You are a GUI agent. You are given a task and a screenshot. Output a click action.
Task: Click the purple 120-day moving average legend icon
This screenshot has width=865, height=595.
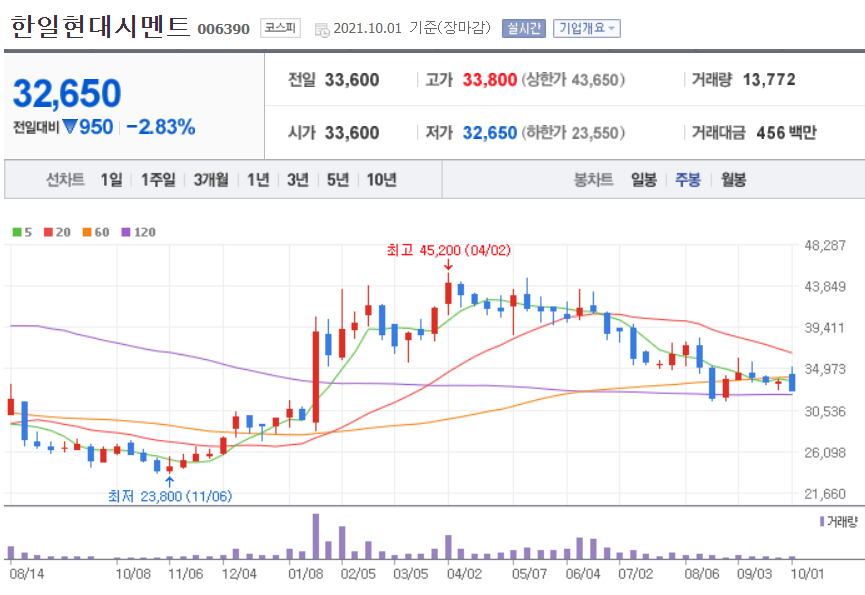(125, 231)
